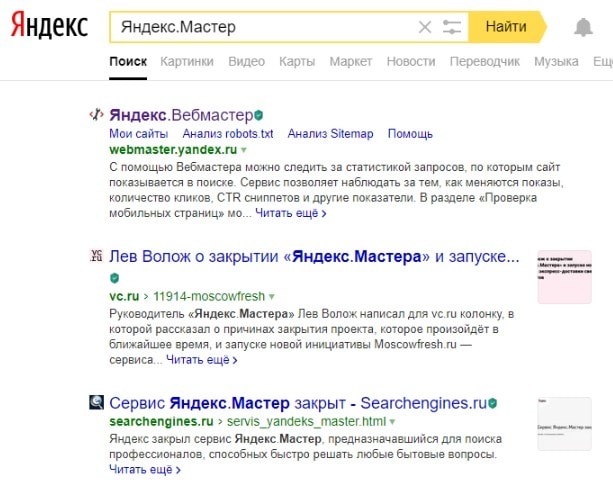
Task: Click the Яндекс.Вебмастер favicon
Action: coord(96,115)
